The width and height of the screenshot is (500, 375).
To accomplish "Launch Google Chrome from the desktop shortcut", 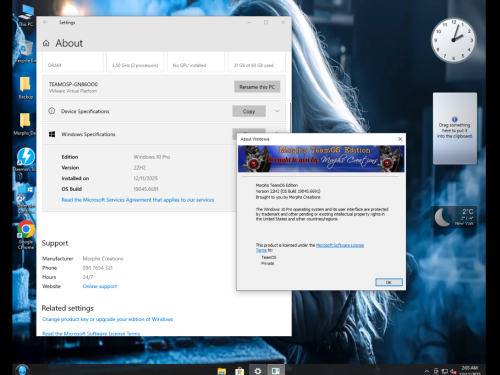I will [26, 234].
